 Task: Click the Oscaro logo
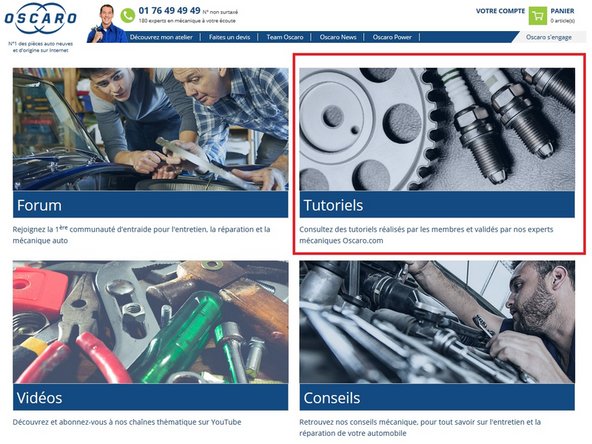(x=40, y=18)
